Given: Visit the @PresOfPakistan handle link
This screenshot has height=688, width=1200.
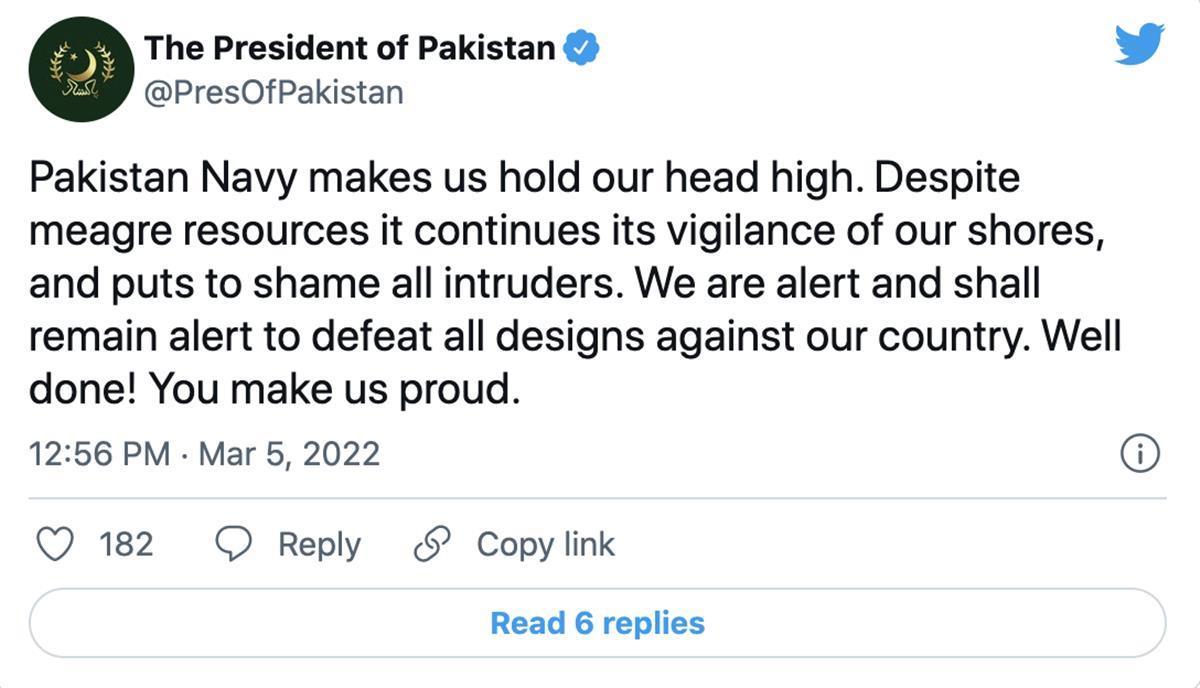Looking at the screenshot, I should (274, 93).
